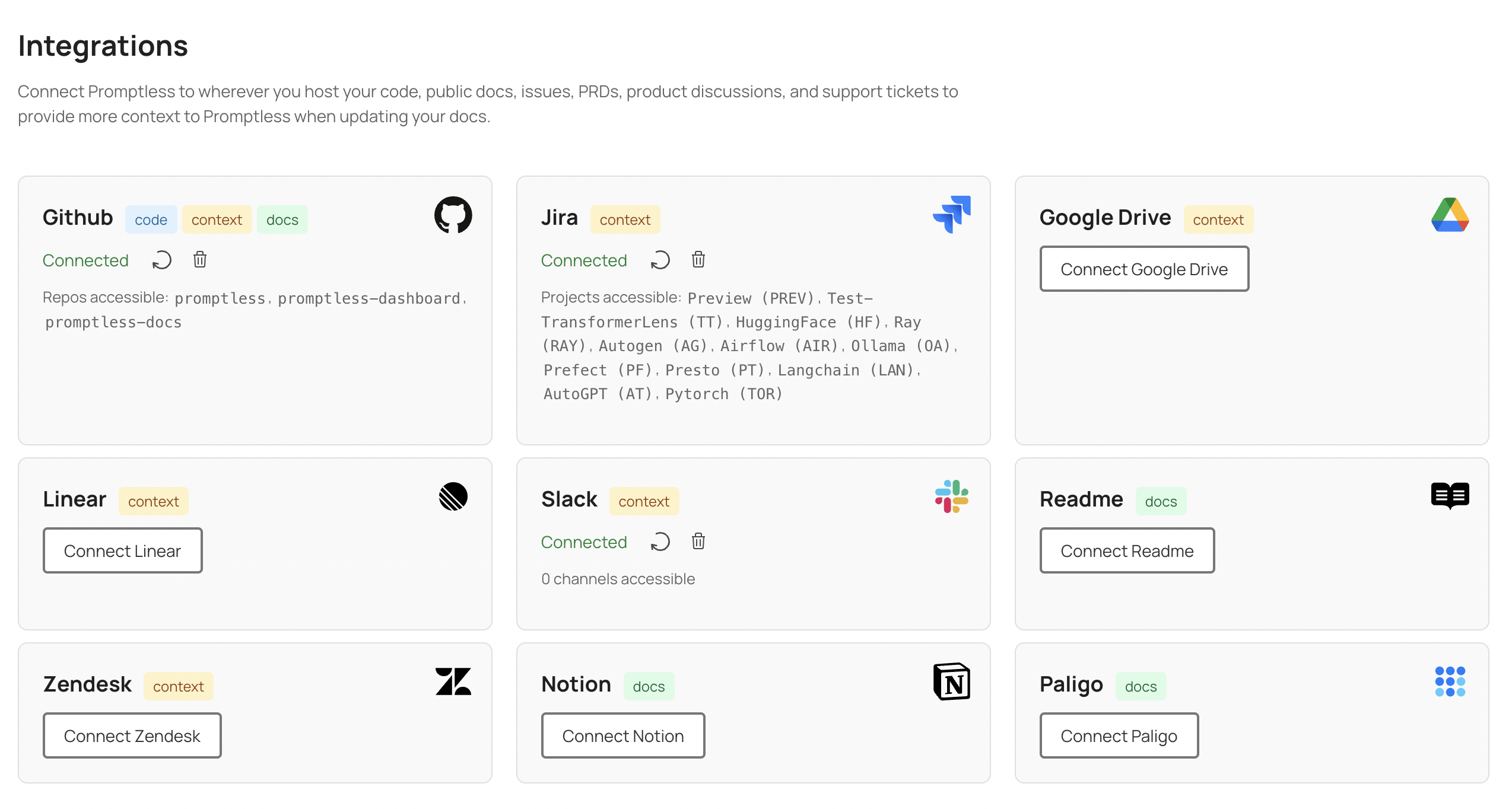
Task: Refresh the GitHub connection
Action: (161, 260)
